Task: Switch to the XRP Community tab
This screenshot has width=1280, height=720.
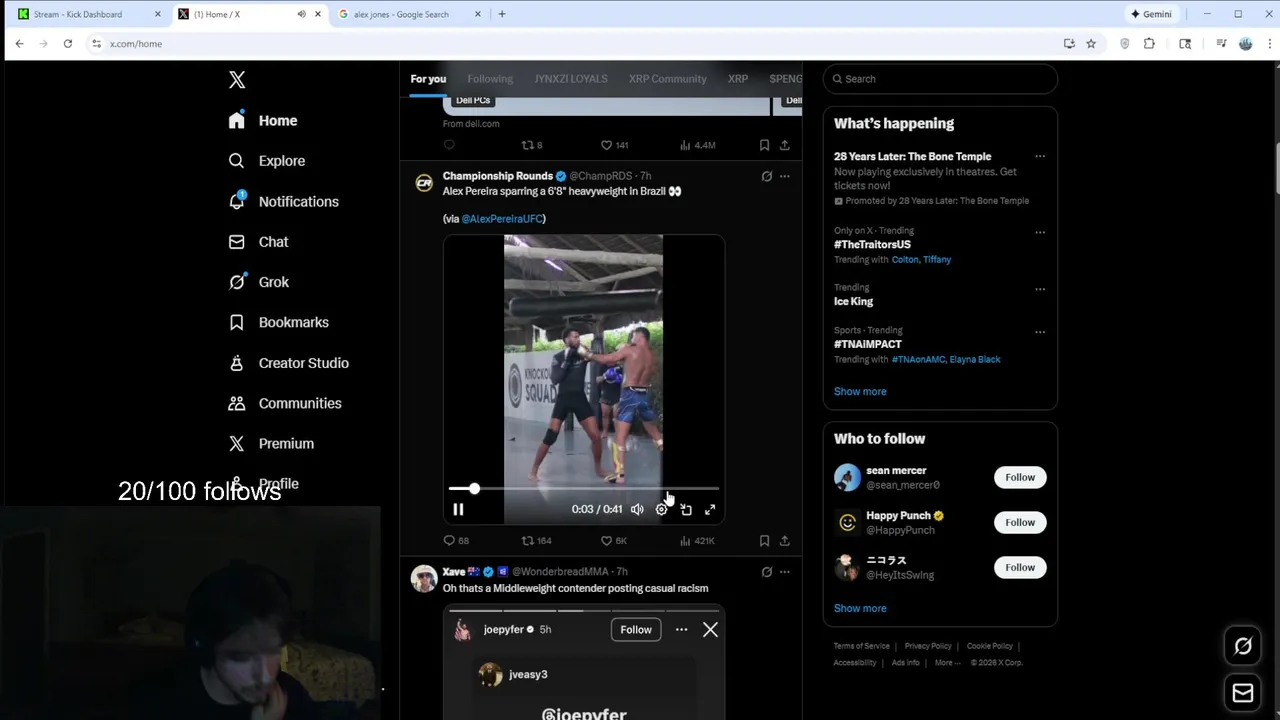Action: 667,79
